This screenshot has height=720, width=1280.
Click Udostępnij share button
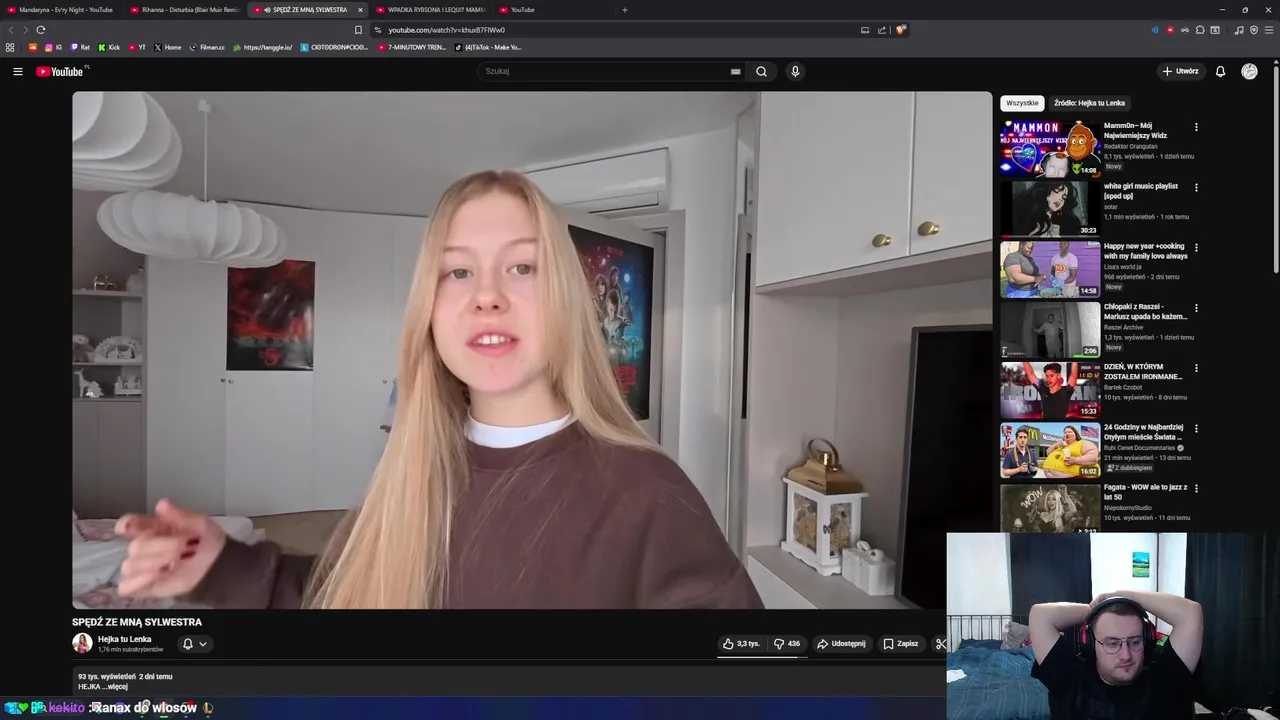(841, 644)
